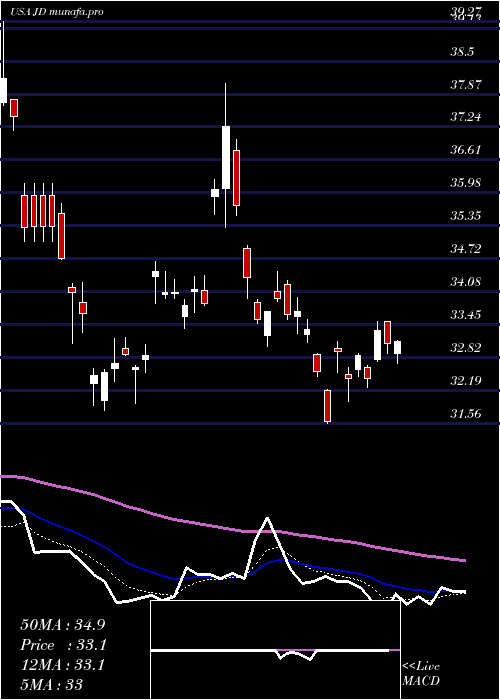
Task: Click the tallest white candlestick near 37.24
Action: [226, 157]
